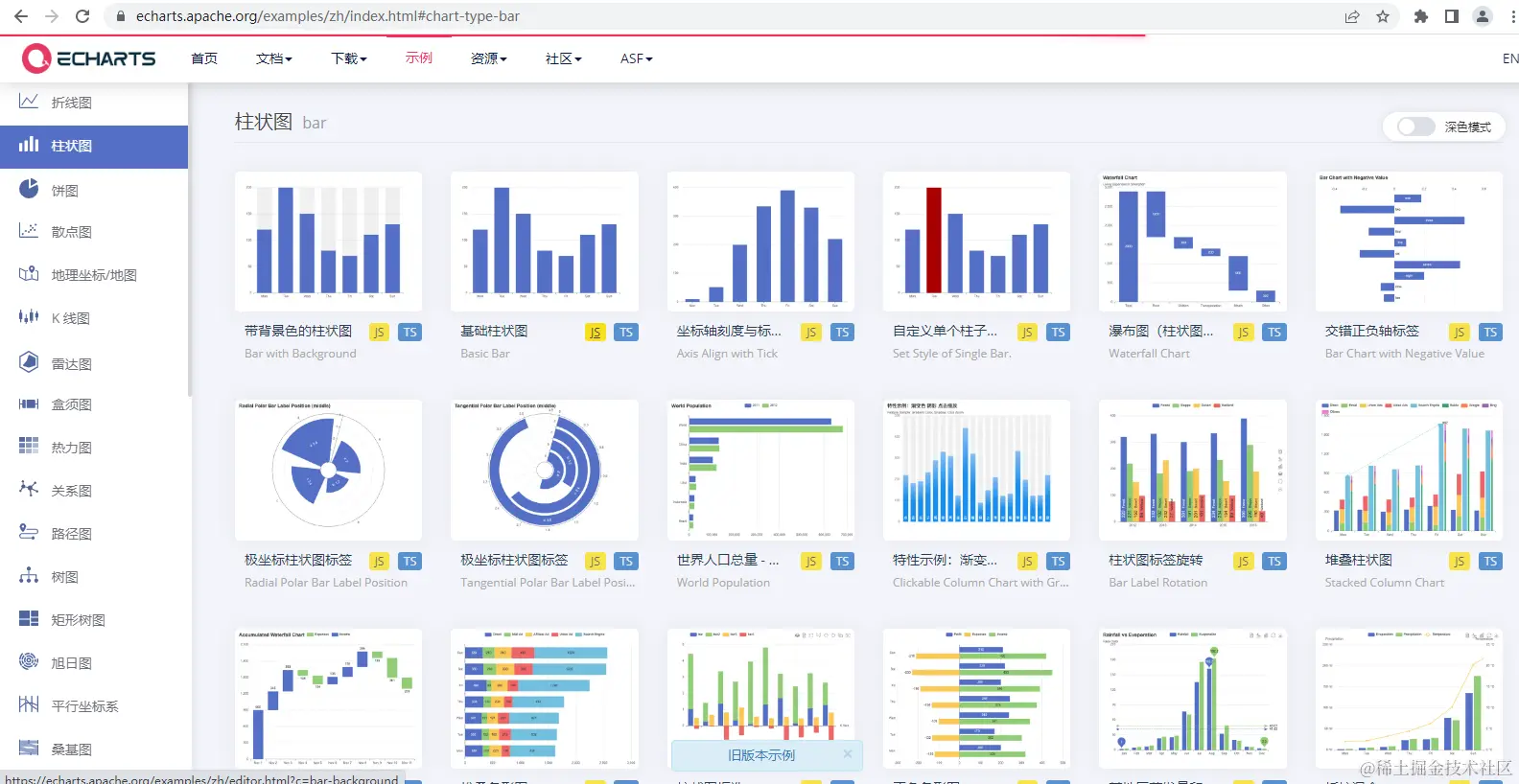Image resolution: width=1519 pixels, height=784 pixels.
Task: Bookmark this page with the star icon
Action: click(x=1383, y=16)
